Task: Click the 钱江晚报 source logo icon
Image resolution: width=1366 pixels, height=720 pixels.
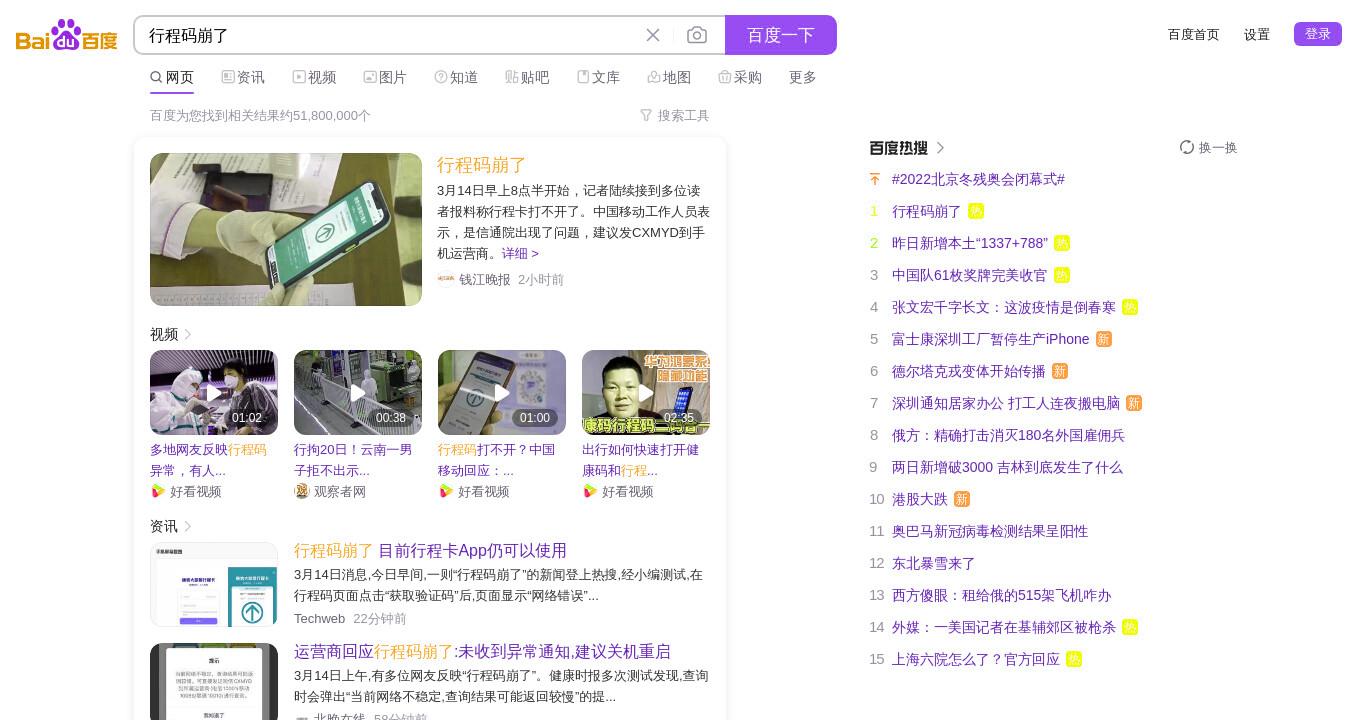Action: click(446, 279)
